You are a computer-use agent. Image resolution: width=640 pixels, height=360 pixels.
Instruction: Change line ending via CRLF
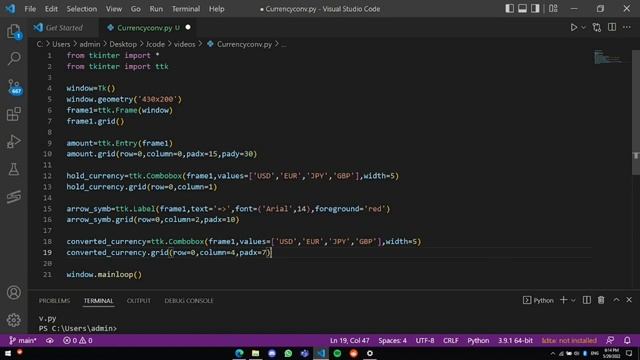[451, 340]
